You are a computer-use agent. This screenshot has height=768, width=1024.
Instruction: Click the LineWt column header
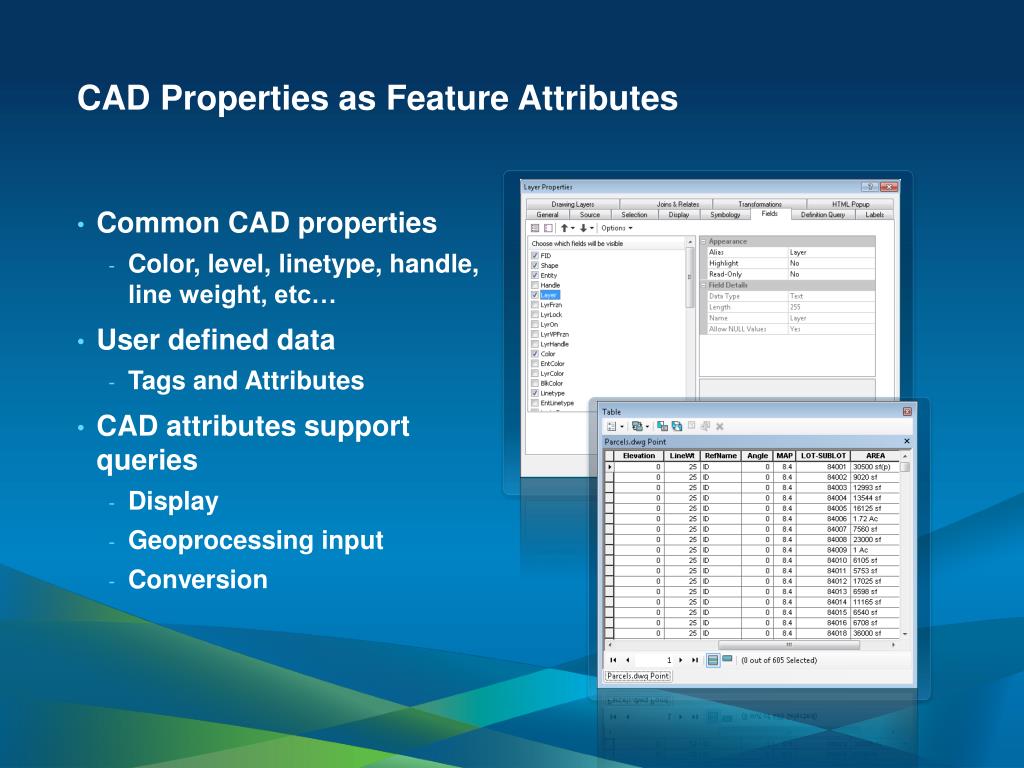[x=682, y=456]
